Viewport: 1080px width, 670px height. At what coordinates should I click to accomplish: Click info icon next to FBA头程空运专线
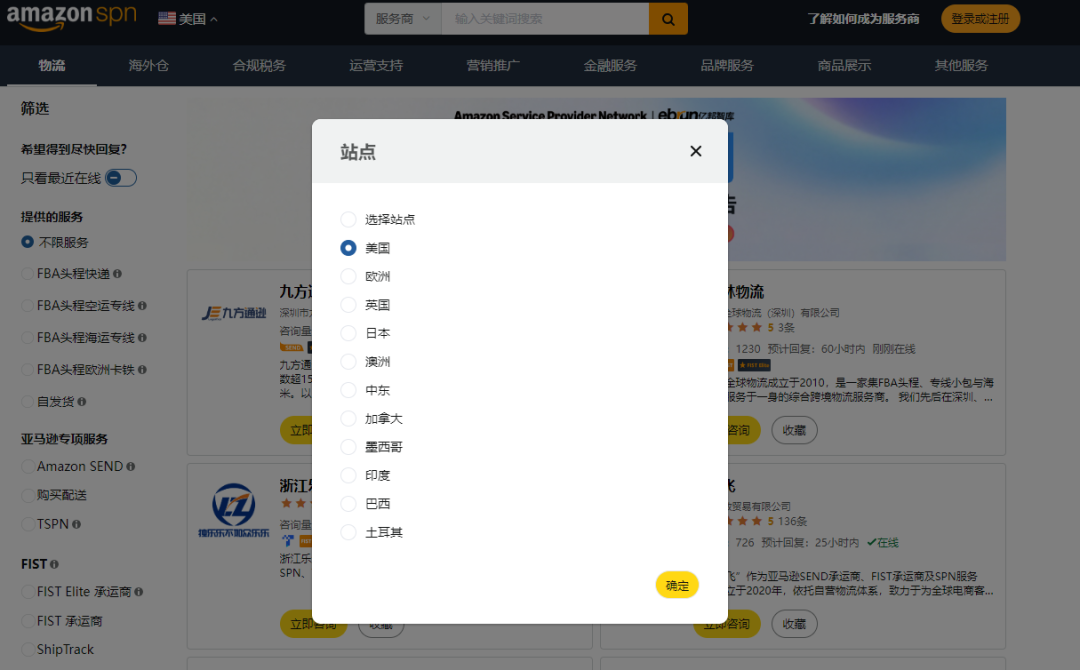coord(142,306)
